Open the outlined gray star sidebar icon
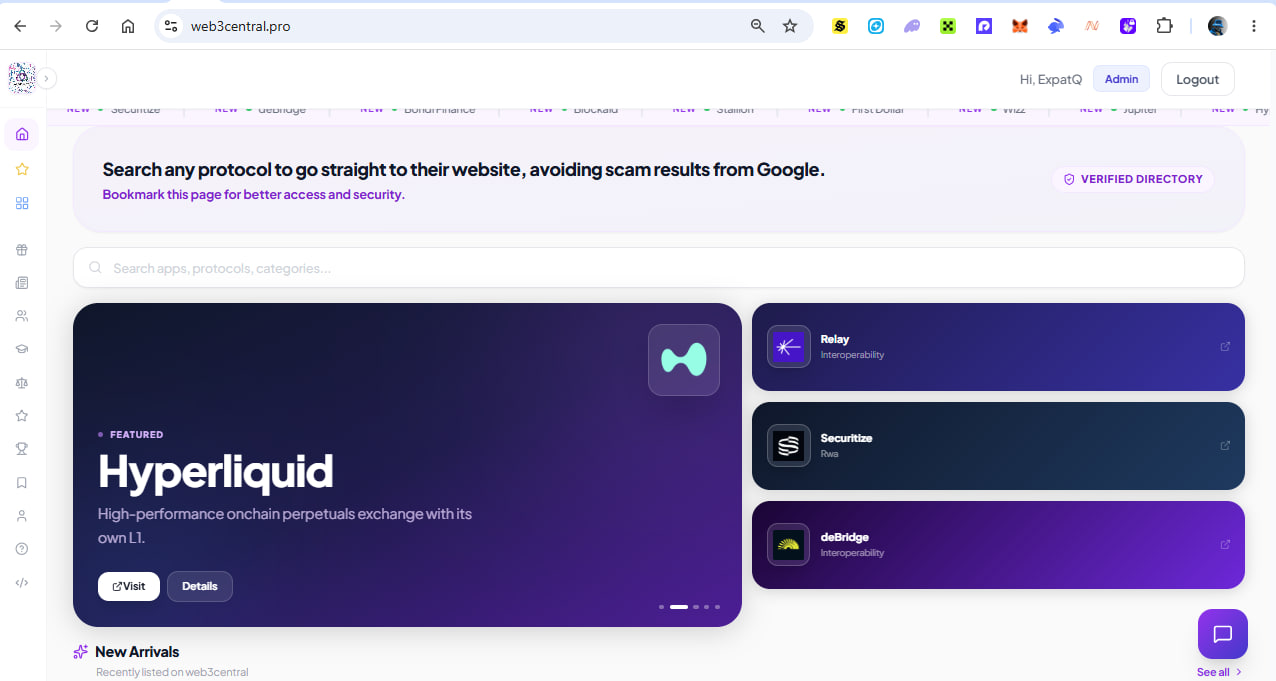Screen dimensions: 1276x681 tap(22, 416)
